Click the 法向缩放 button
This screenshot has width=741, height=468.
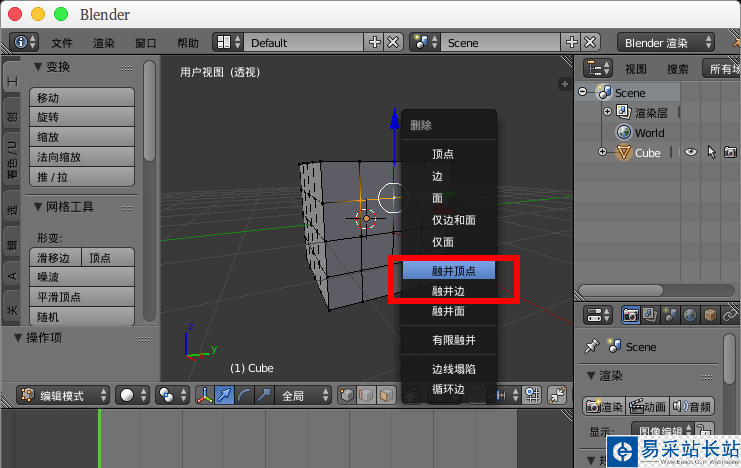(82, 156)
